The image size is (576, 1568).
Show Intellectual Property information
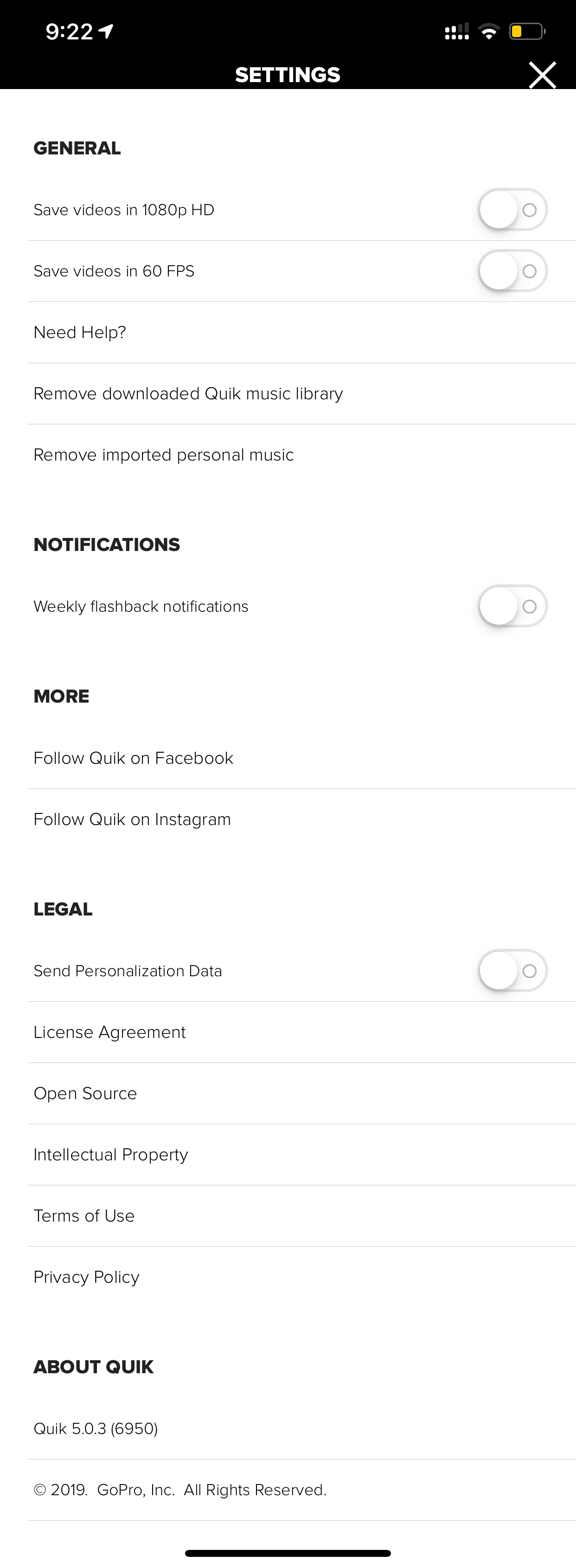click(x=301, y=1155)
